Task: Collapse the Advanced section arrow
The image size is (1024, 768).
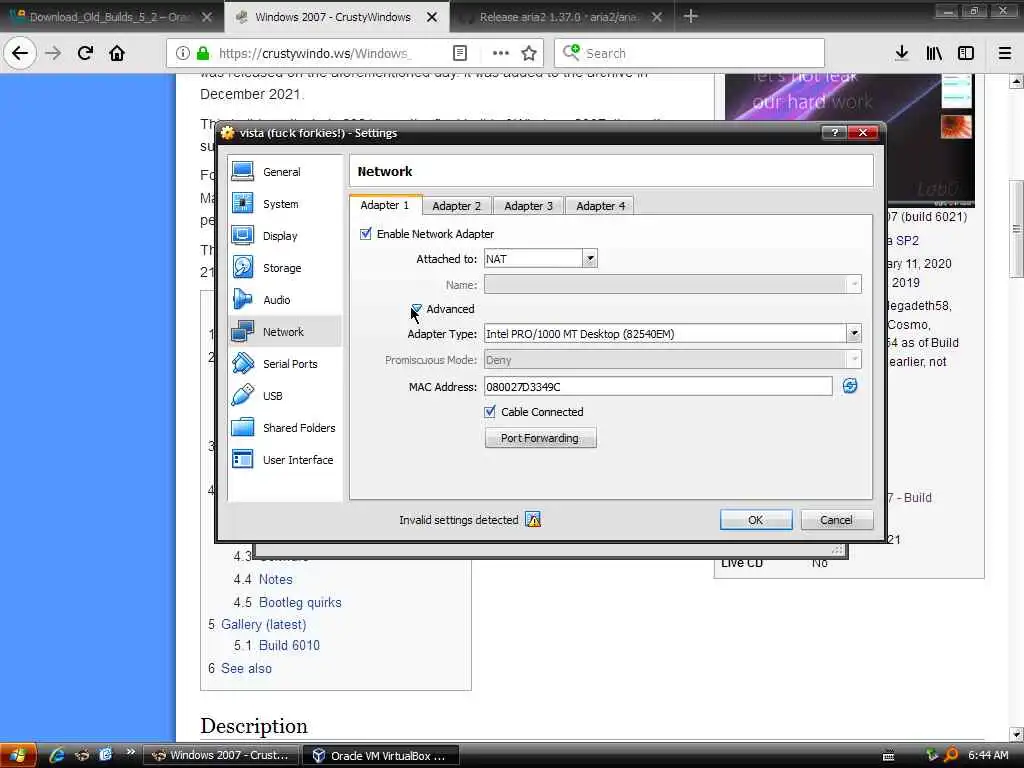Action: 417,309
